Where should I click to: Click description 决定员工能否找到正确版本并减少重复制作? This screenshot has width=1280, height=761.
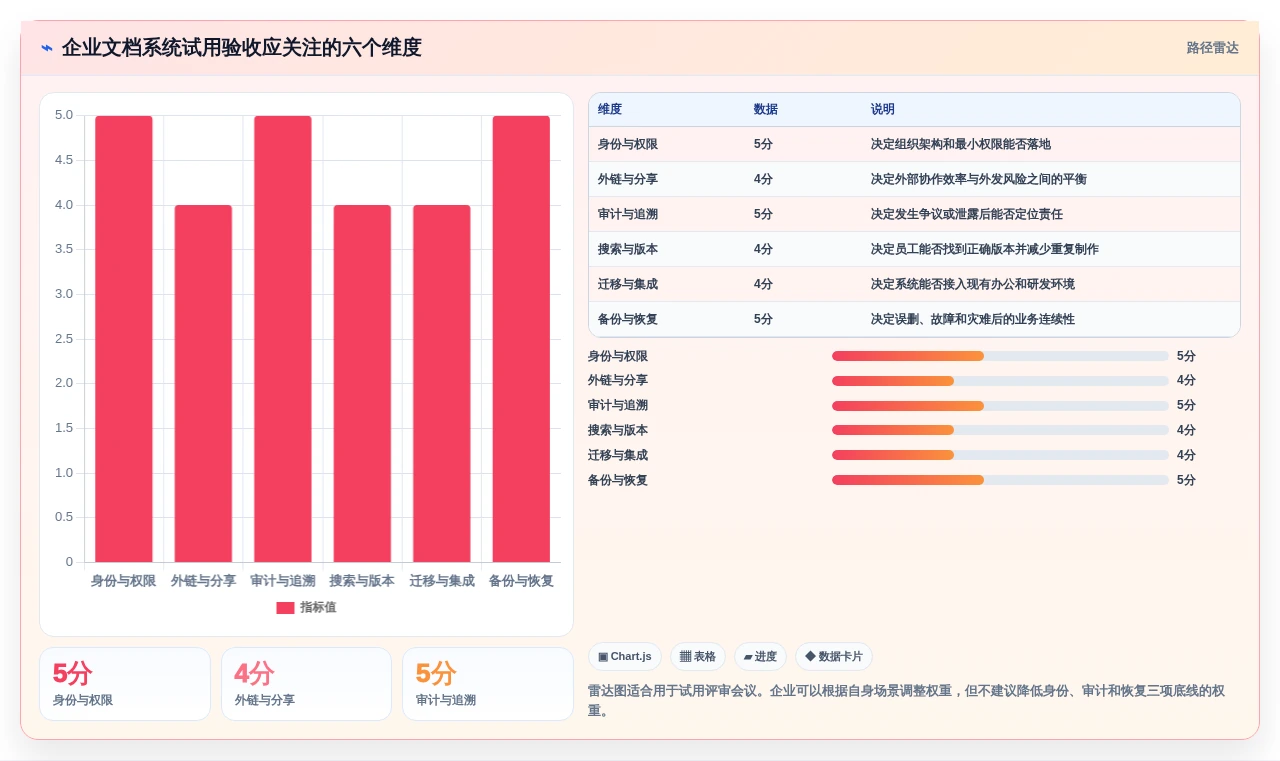984,249
